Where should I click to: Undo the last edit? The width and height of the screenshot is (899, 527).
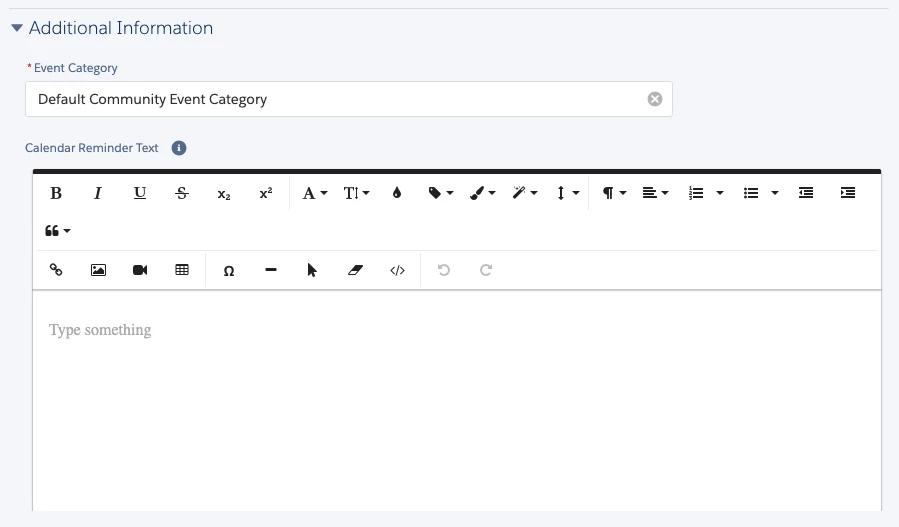[x=444, y=270]
